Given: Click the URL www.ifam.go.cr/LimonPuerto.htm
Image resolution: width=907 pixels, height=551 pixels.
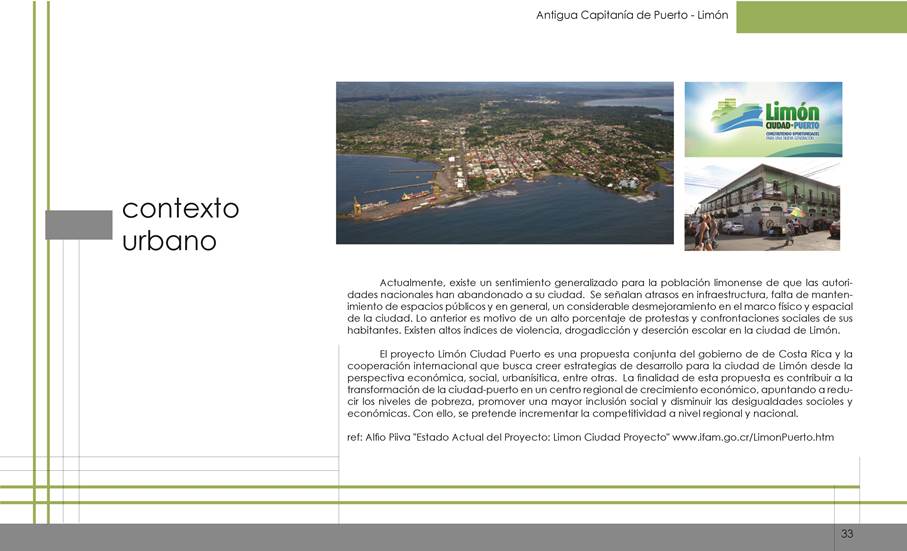Looking at the screenshot, I should coord(753,437).
